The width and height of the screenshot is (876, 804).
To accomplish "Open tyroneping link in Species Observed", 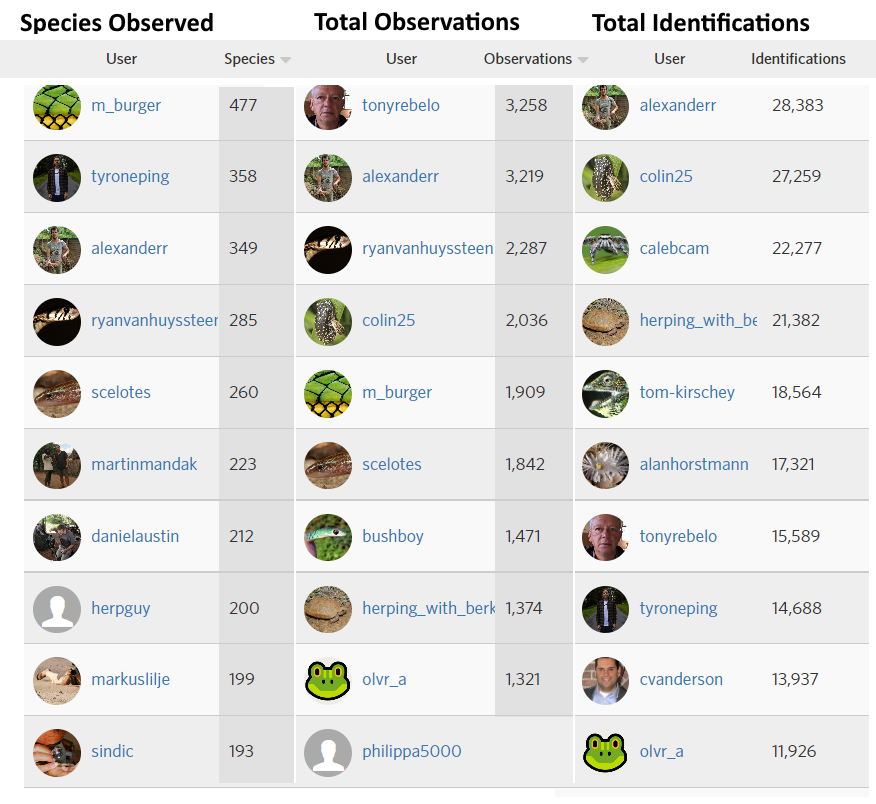I will tap(130, 177).
